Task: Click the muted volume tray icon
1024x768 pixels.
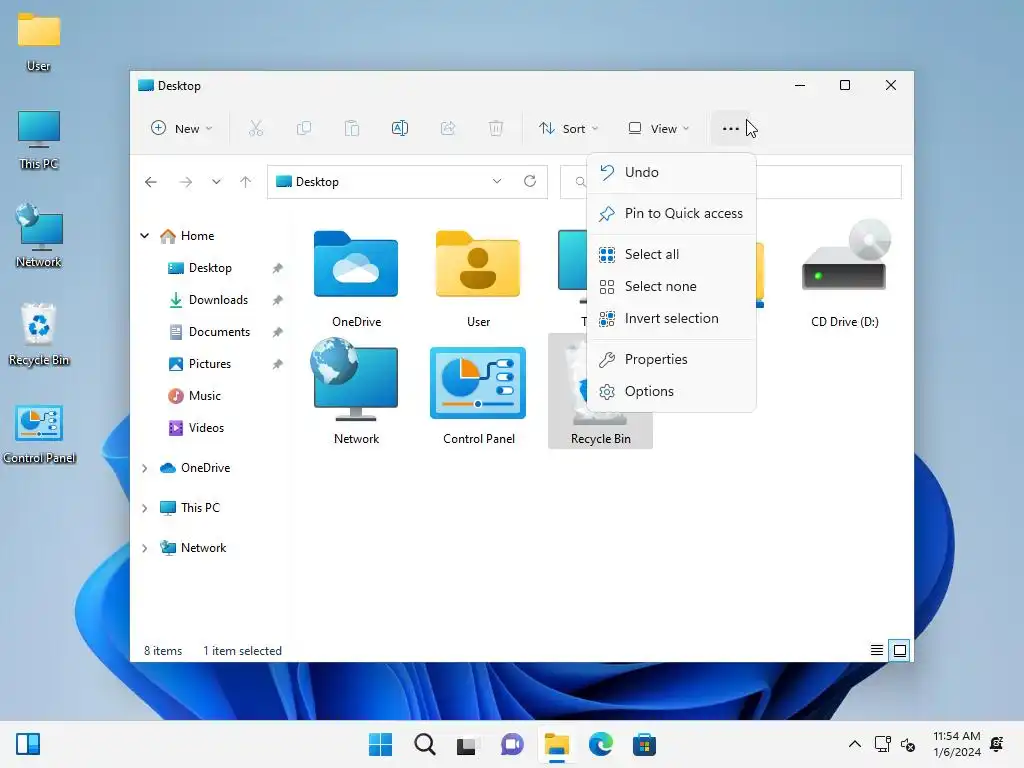Action: pyautogui.click(x=908, y=744)
